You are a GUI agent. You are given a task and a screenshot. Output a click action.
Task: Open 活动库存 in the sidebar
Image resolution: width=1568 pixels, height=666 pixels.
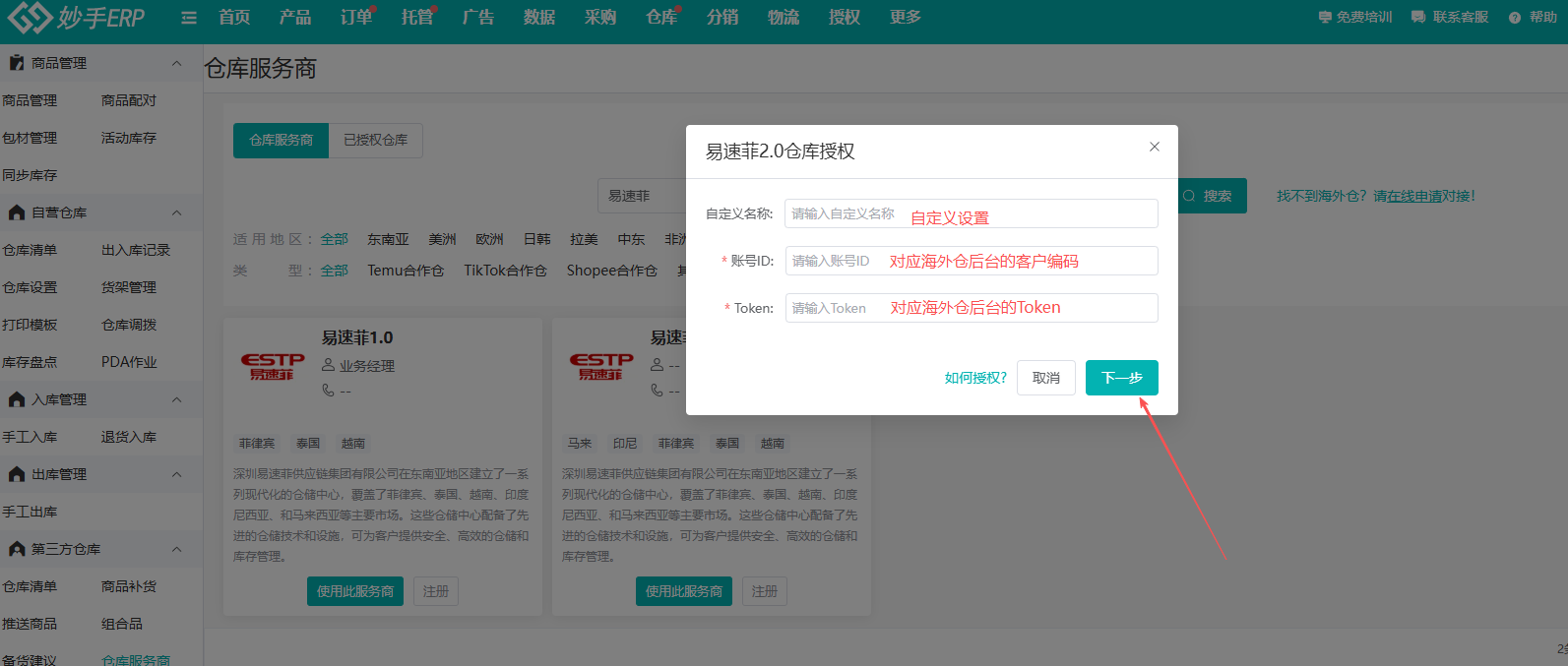click(129, 138)
